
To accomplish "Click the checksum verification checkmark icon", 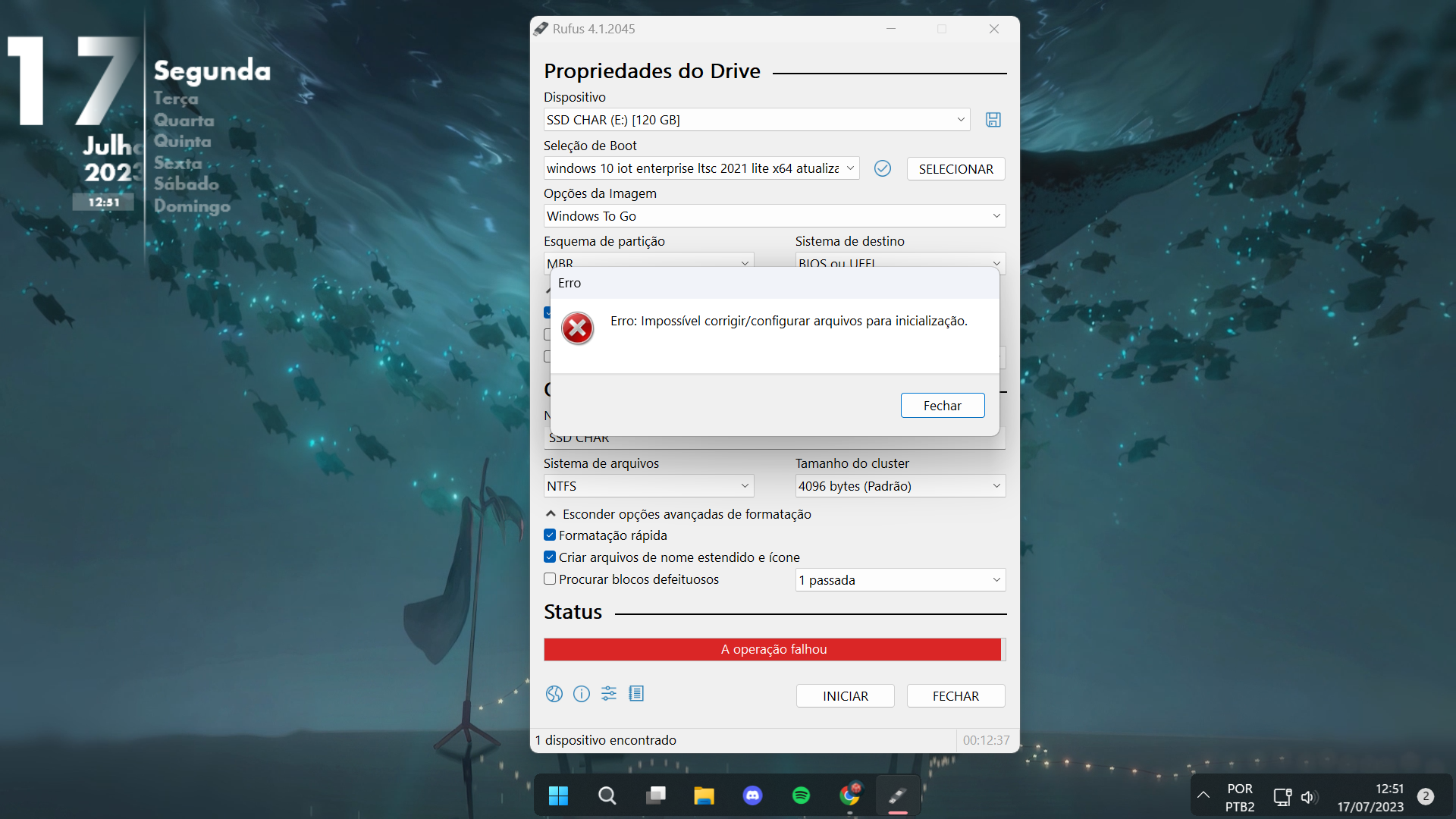I will [882, 168].
